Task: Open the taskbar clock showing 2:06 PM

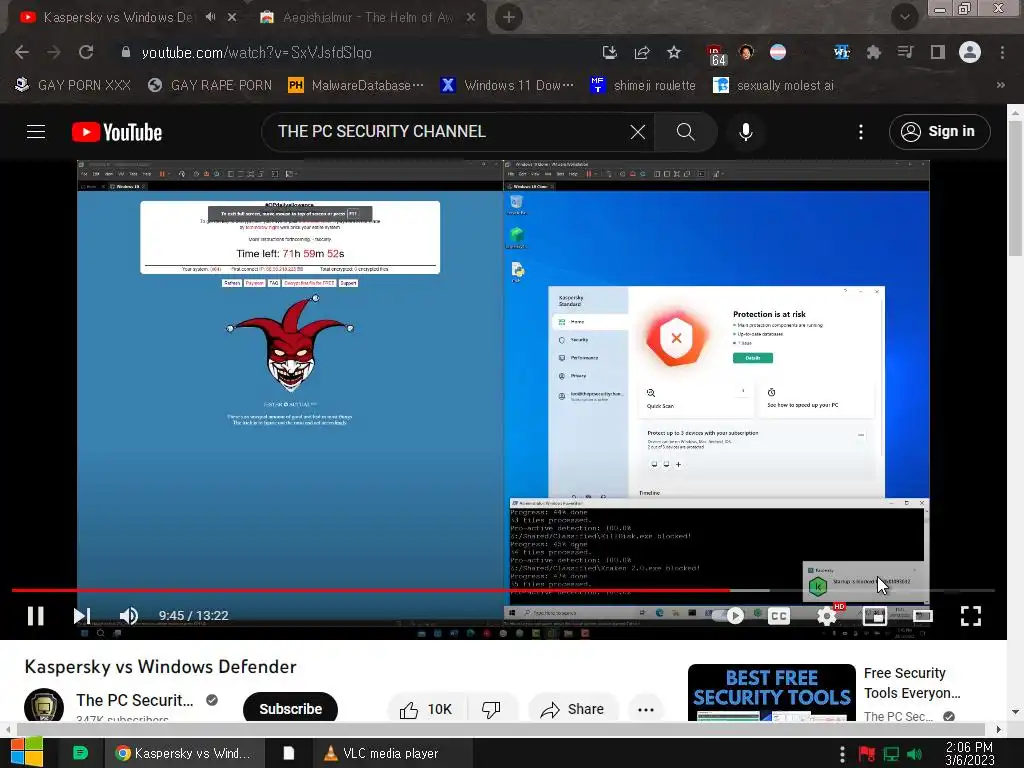Action: [x=970, y=753]
